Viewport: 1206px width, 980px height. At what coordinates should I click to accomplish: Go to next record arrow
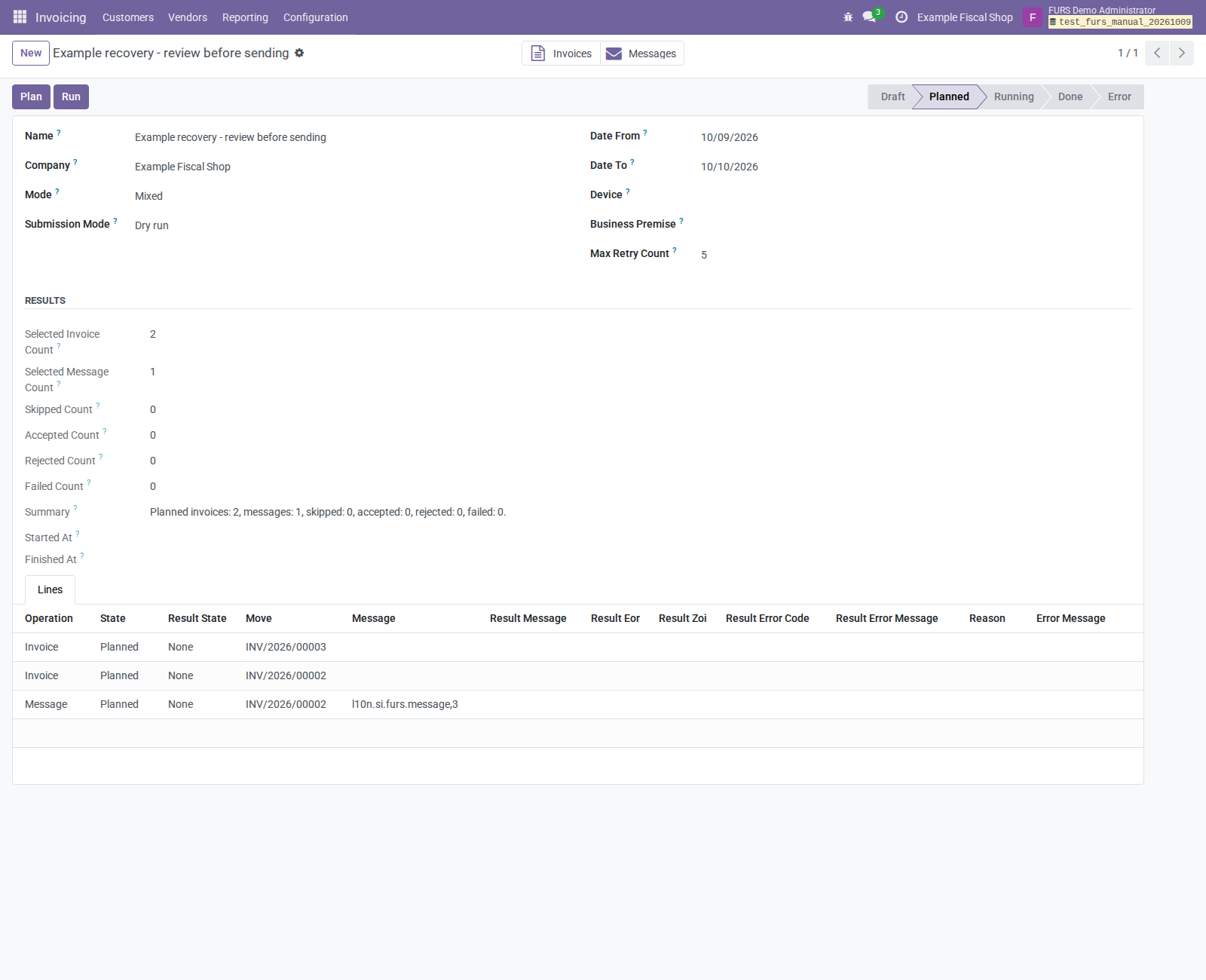[1181, 53]
